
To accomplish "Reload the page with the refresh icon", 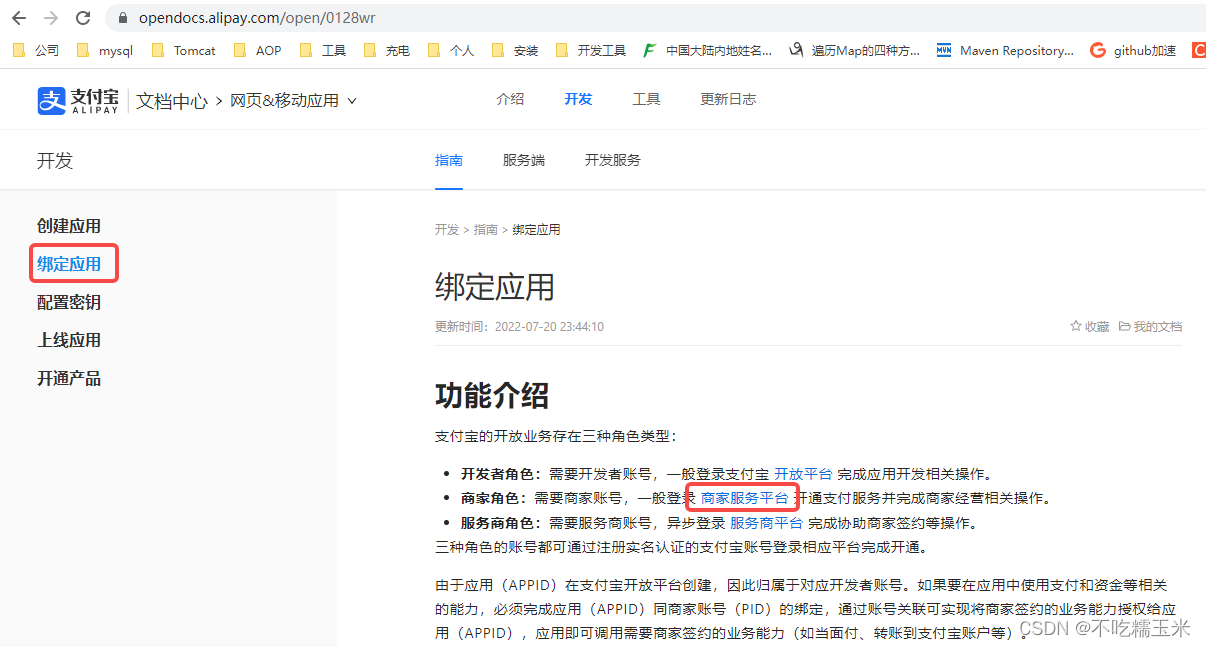I will click(83, 18).
